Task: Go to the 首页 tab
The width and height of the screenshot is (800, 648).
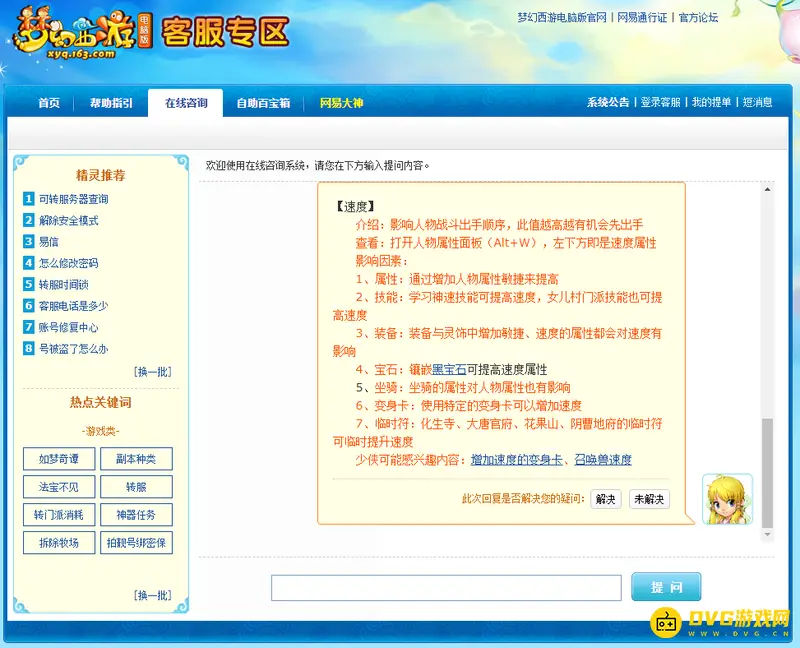Action: (x=49, y=103)
